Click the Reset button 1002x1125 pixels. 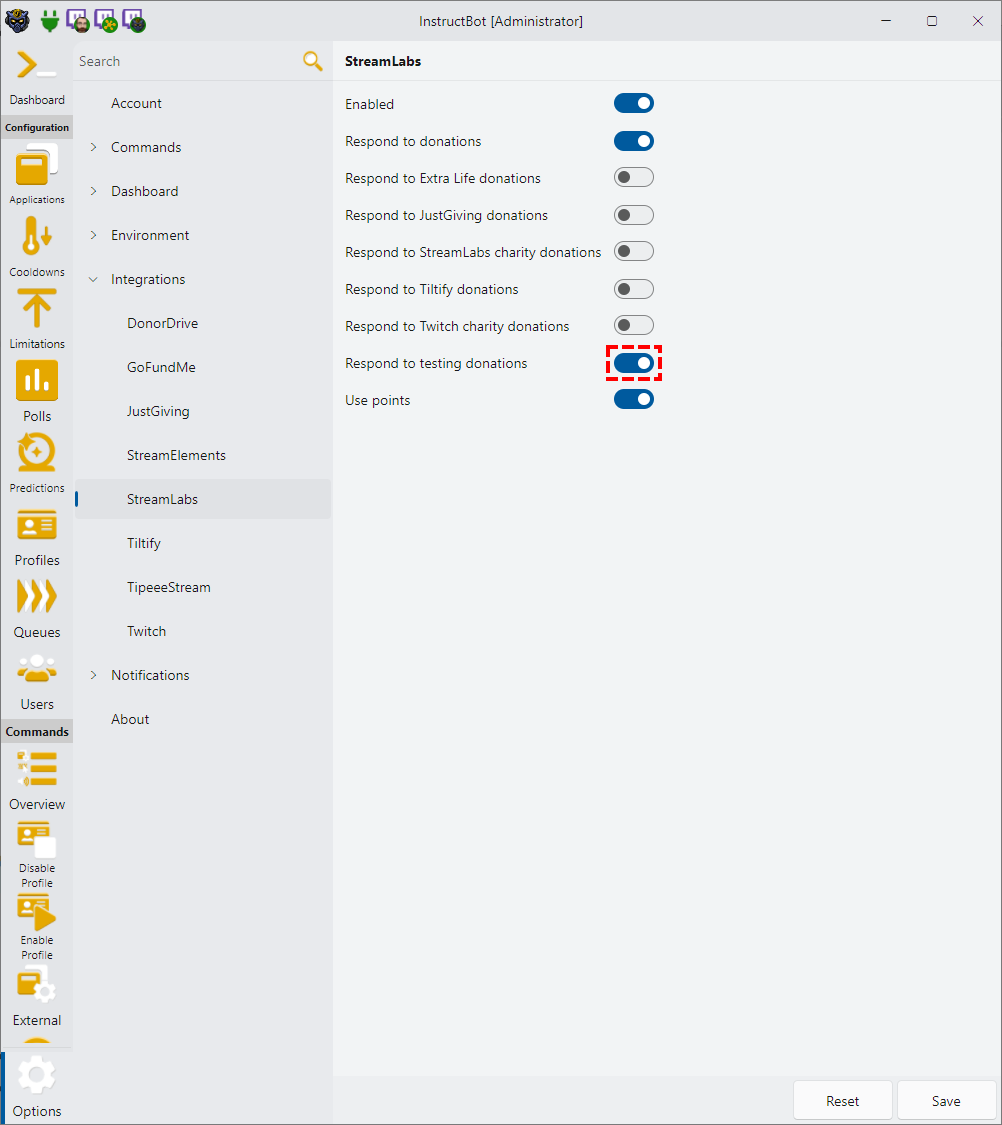click(842, 1101)
